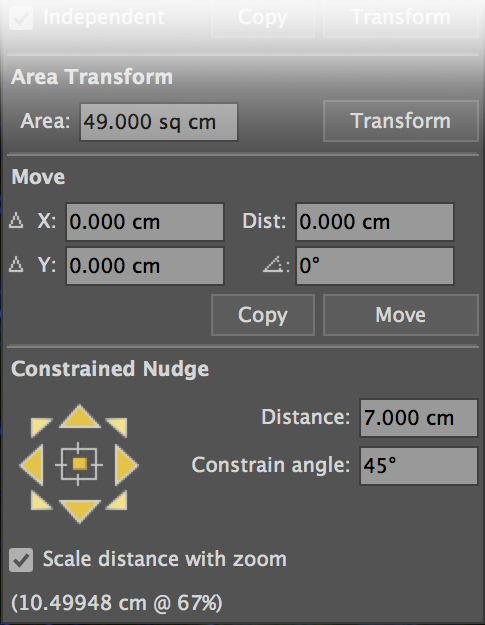Toggle Scale distance with zoom checkbox
Viewport: 485px width, 625px height.
click(x=21, y=560)
